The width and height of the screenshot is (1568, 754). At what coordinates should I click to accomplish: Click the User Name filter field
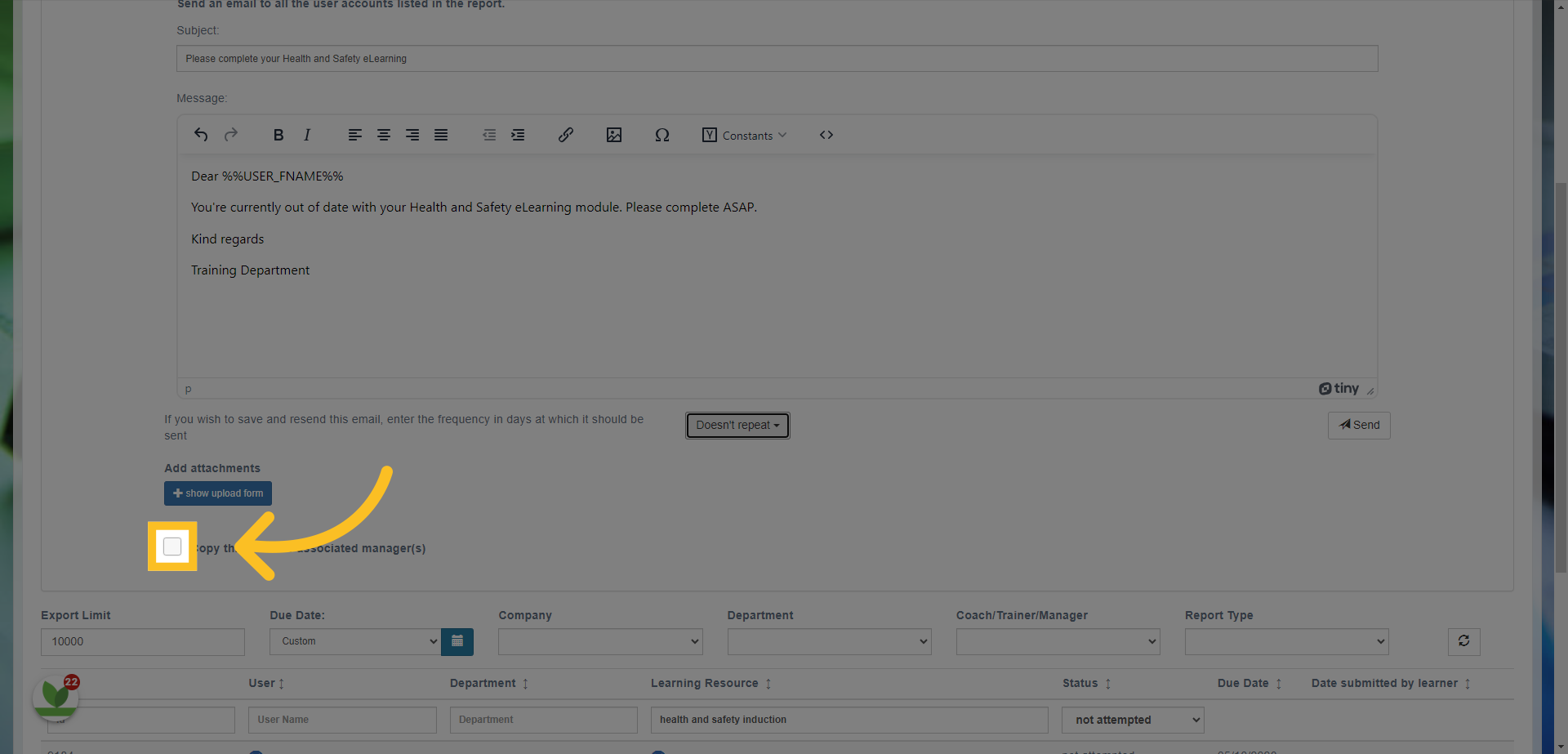[342, 720]
